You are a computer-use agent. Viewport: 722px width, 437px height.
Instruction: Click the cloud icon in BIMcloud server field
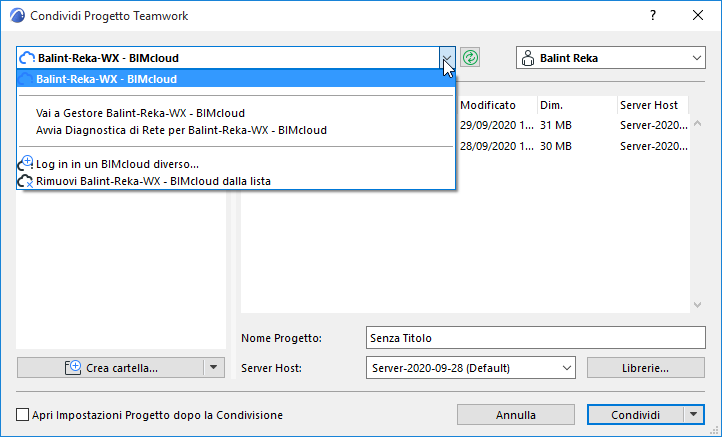click(27, 58)
